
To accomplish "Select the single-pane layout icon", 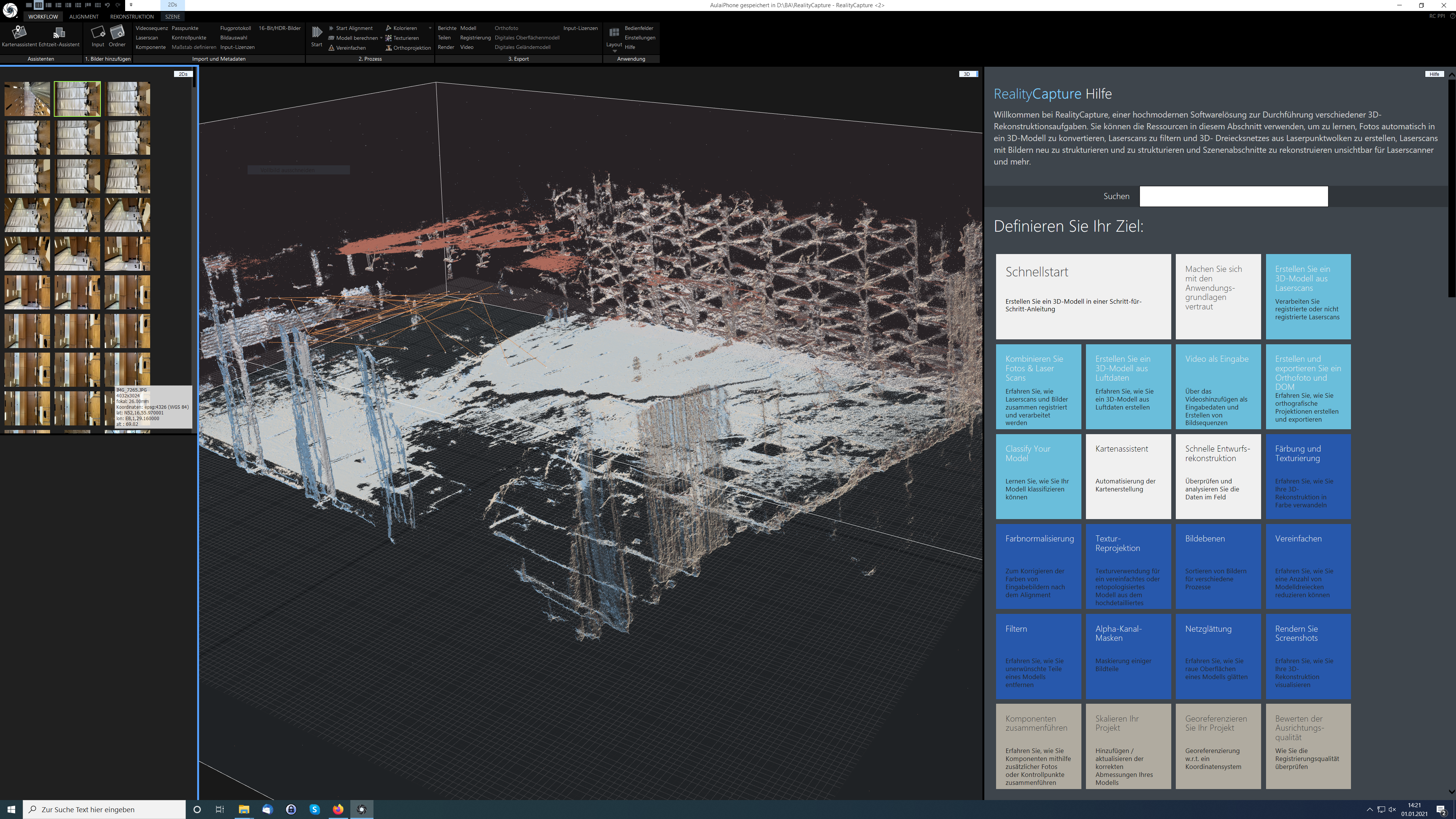I will (x=29, y=5).
